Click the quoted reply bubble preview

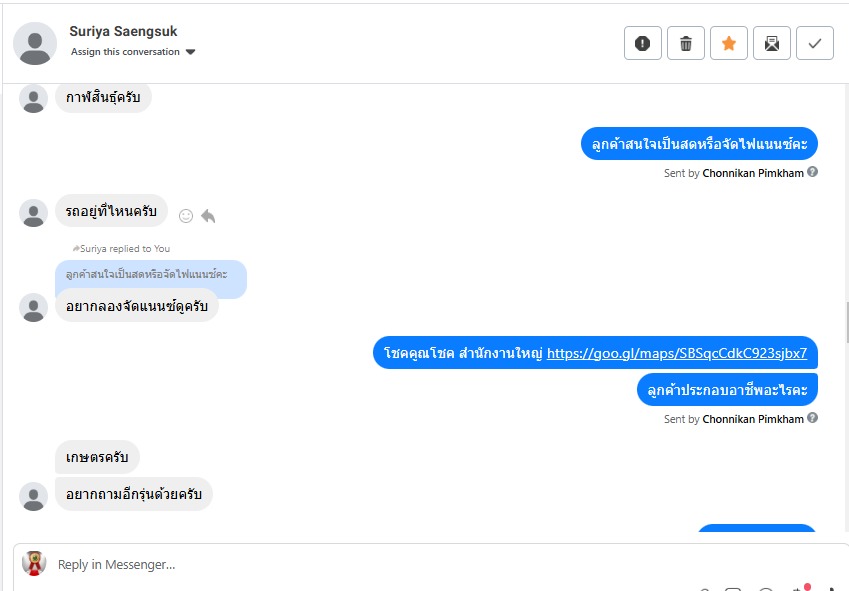coord(151,274)
